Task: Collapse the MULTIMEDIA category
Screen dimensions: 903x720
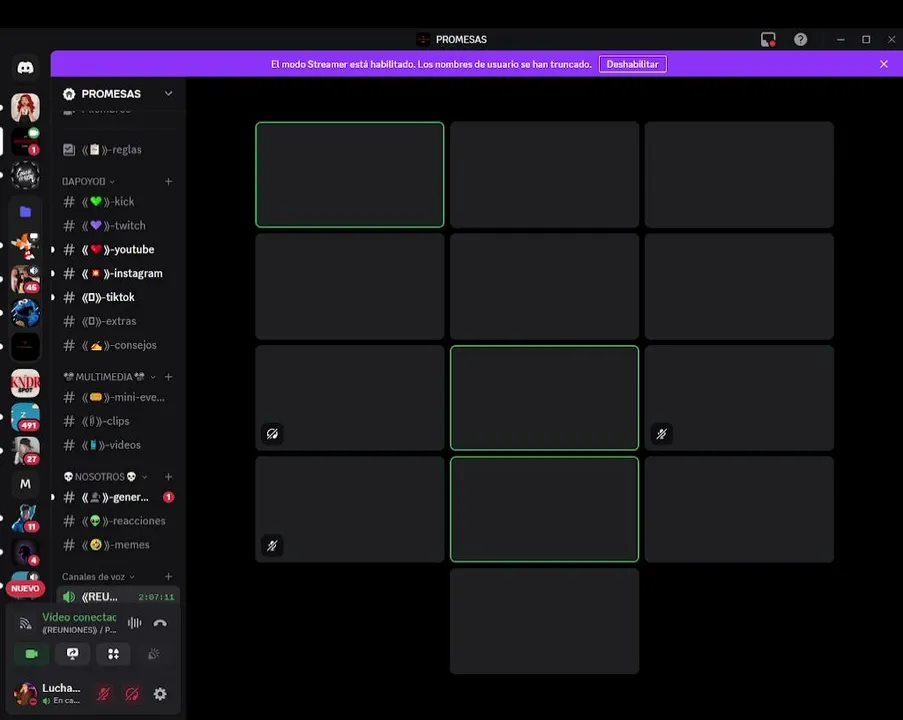Action: click(x=109, y=377)
